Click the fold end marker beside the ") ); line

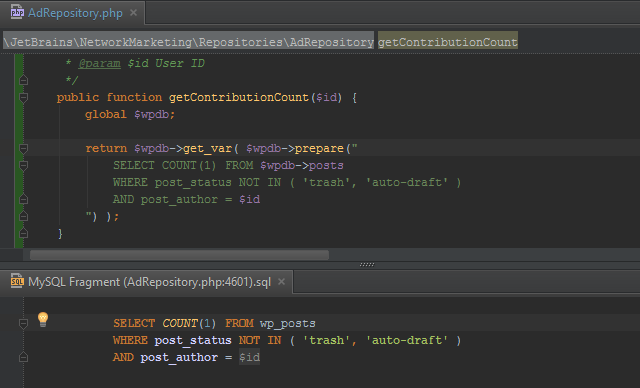[24, 216]
